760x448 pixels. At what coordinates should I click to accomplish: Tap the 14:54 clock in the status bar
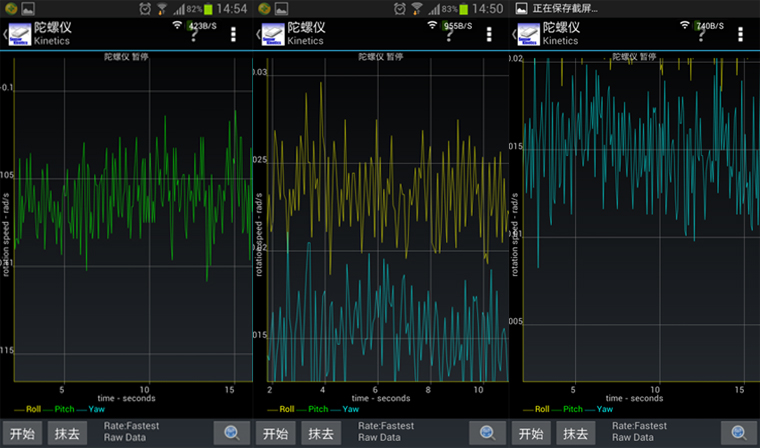(231, 9)
